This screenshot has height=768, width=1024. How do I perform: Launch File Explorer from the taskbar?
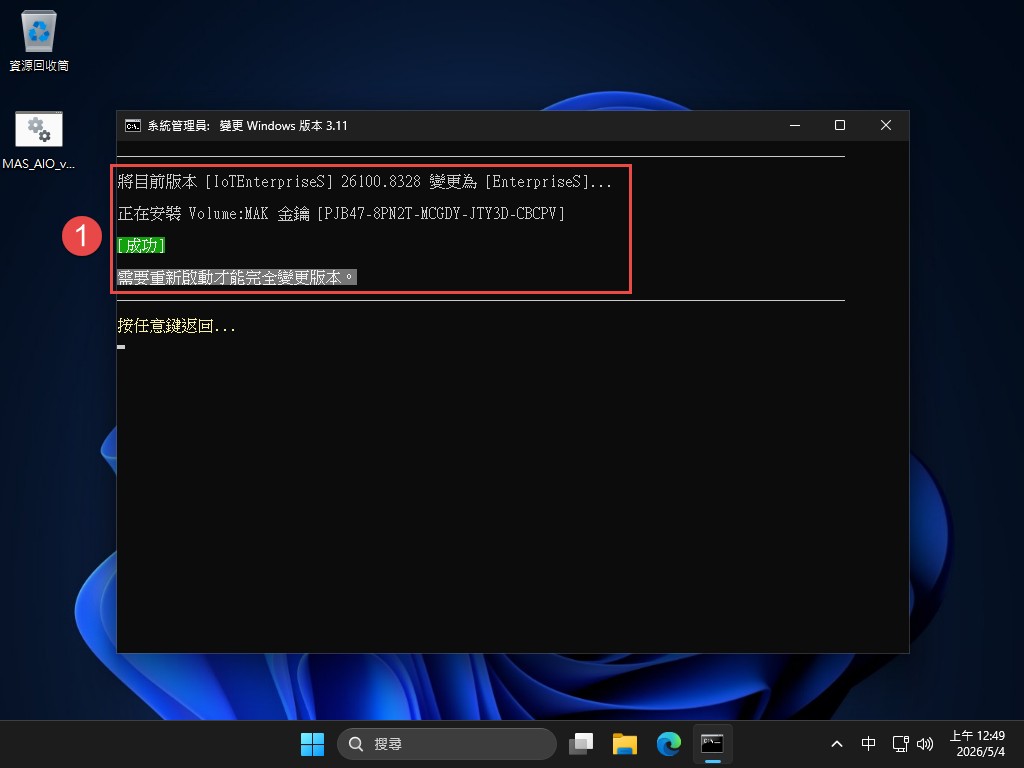[624, 744]
